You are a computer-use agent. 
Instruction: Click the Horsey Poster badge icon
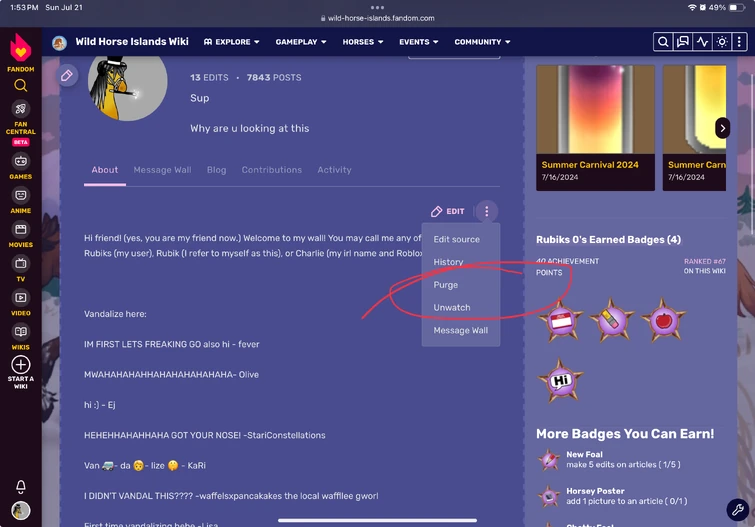click(549, 496)
